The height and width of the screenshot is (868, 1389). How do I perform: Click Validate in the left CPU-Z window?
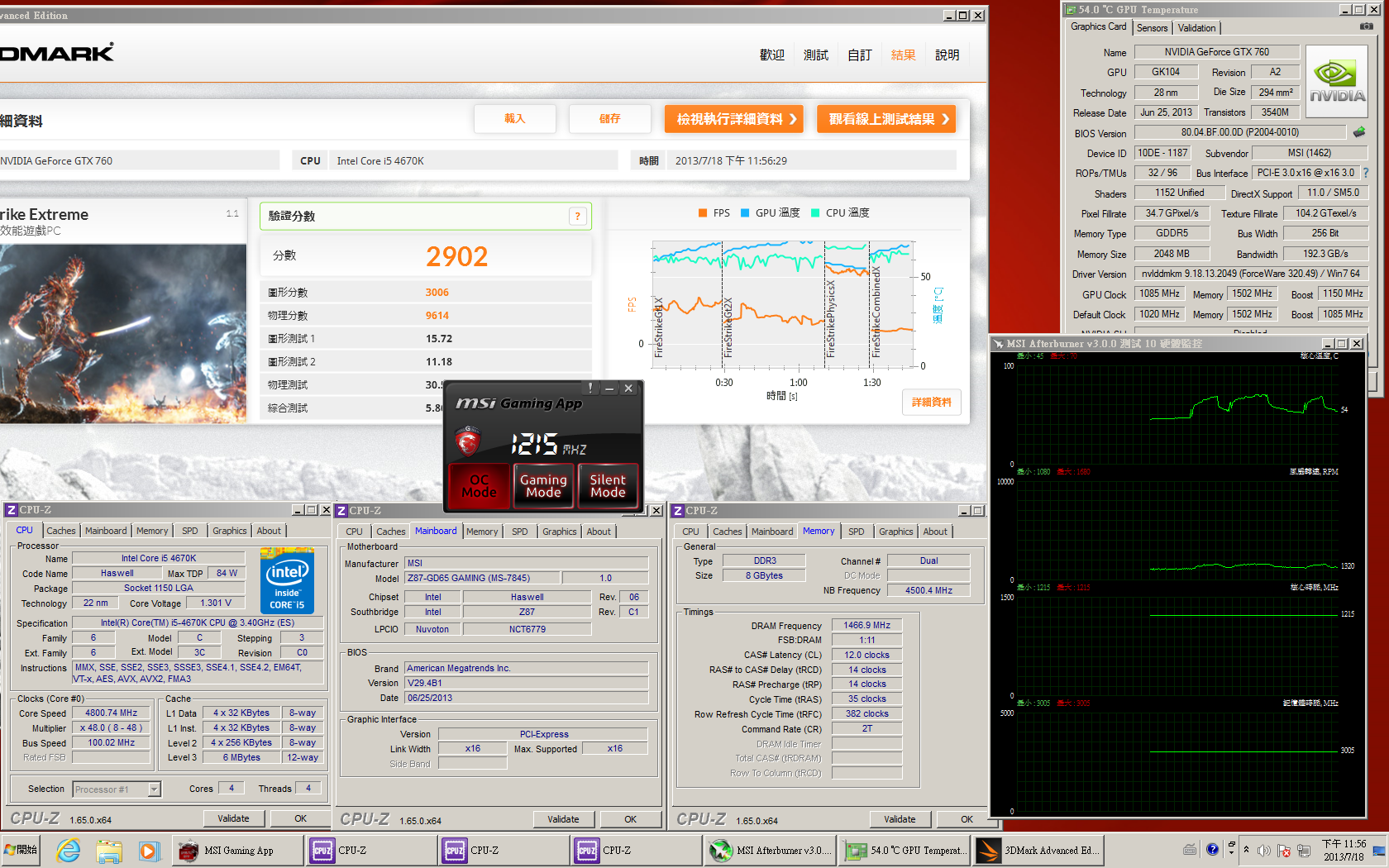[x=234, y=818]
